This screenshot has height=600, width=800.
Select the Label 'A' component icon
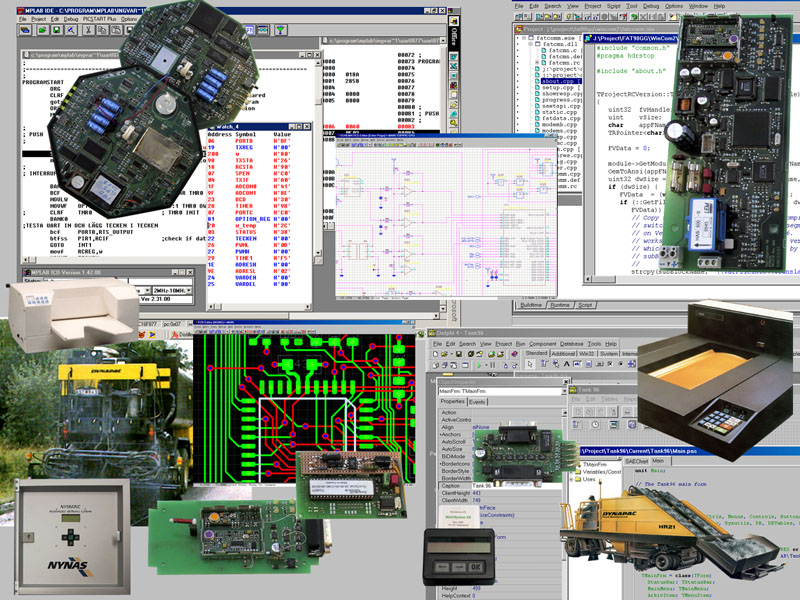point(566,364)
